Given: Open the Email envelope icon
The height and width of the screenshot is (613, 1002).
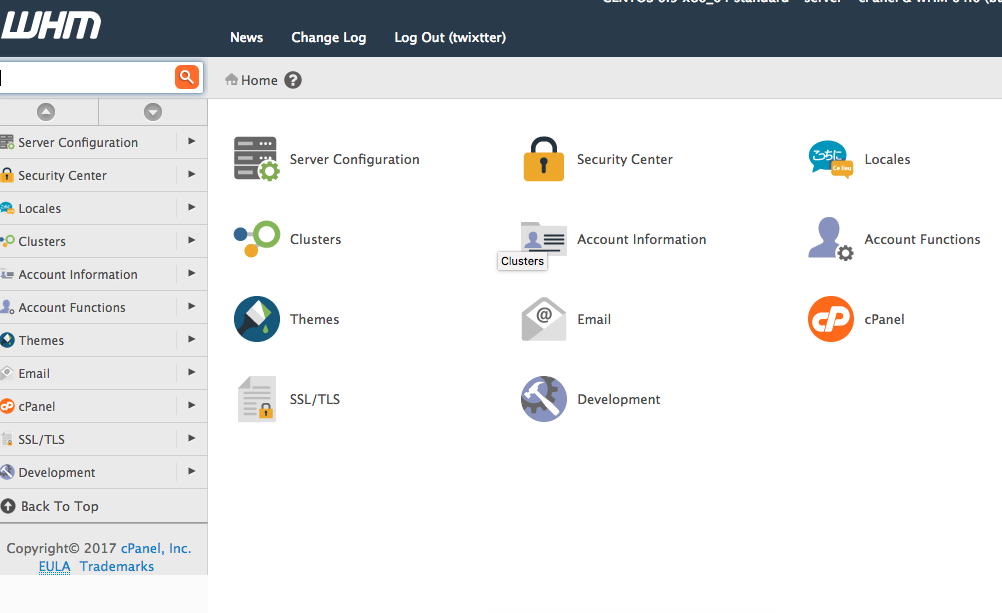Looking at the screenshot, I should coord(543,319).
